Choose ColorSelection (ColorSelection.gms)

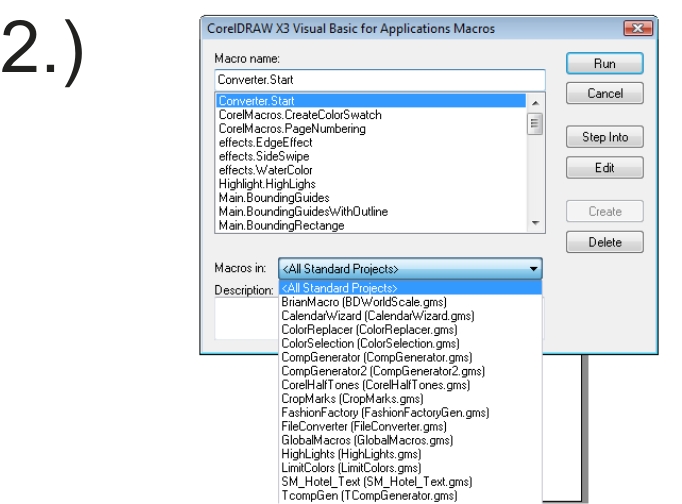410,344
